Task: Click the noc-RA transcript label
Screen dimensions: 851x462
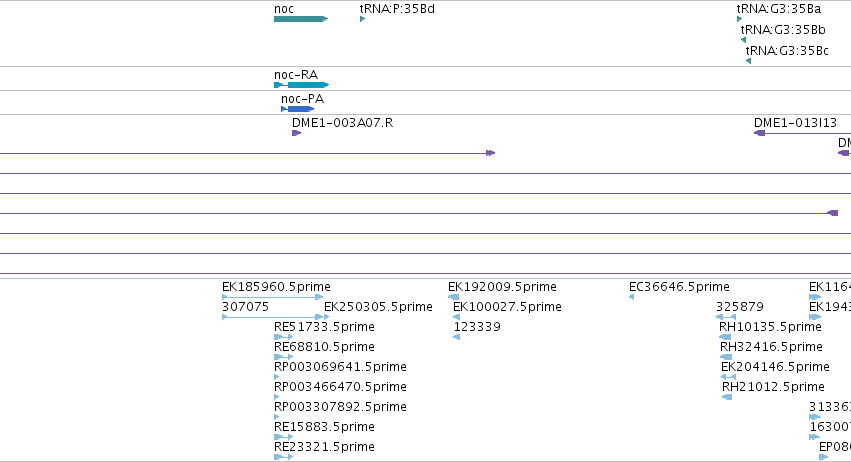Action: pyautogui.click(x=296, y=74)
